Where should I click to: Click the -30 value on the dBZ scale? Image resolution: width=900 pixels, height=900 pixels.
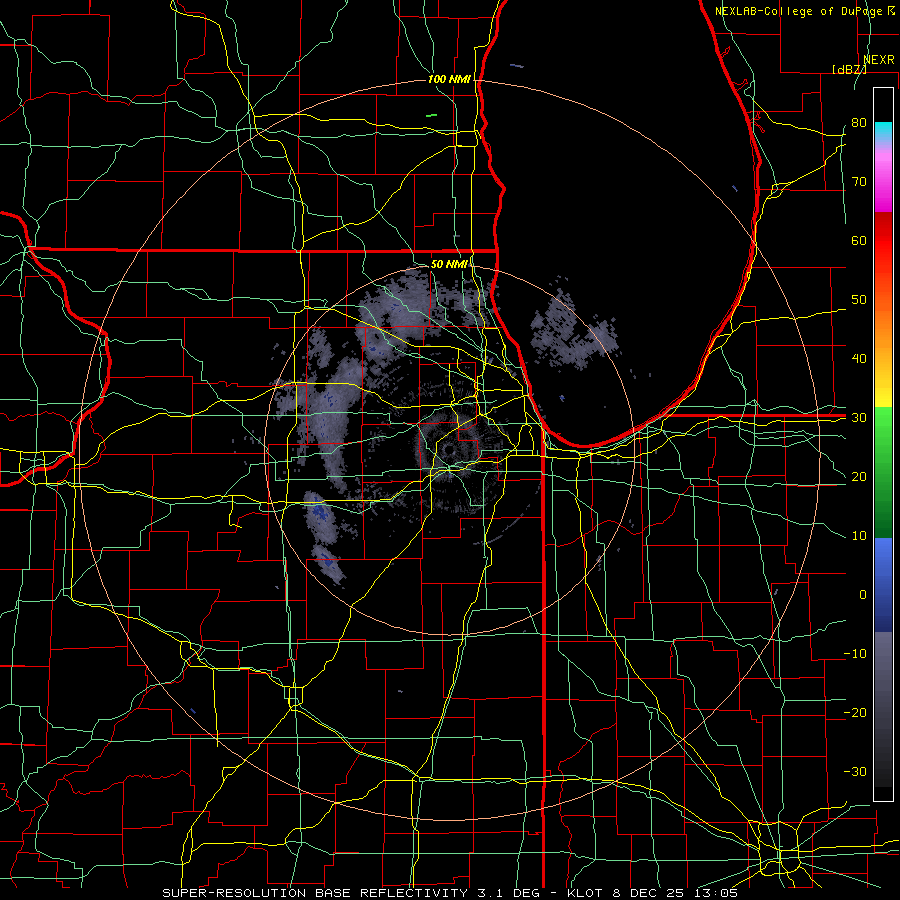(855, 771)
